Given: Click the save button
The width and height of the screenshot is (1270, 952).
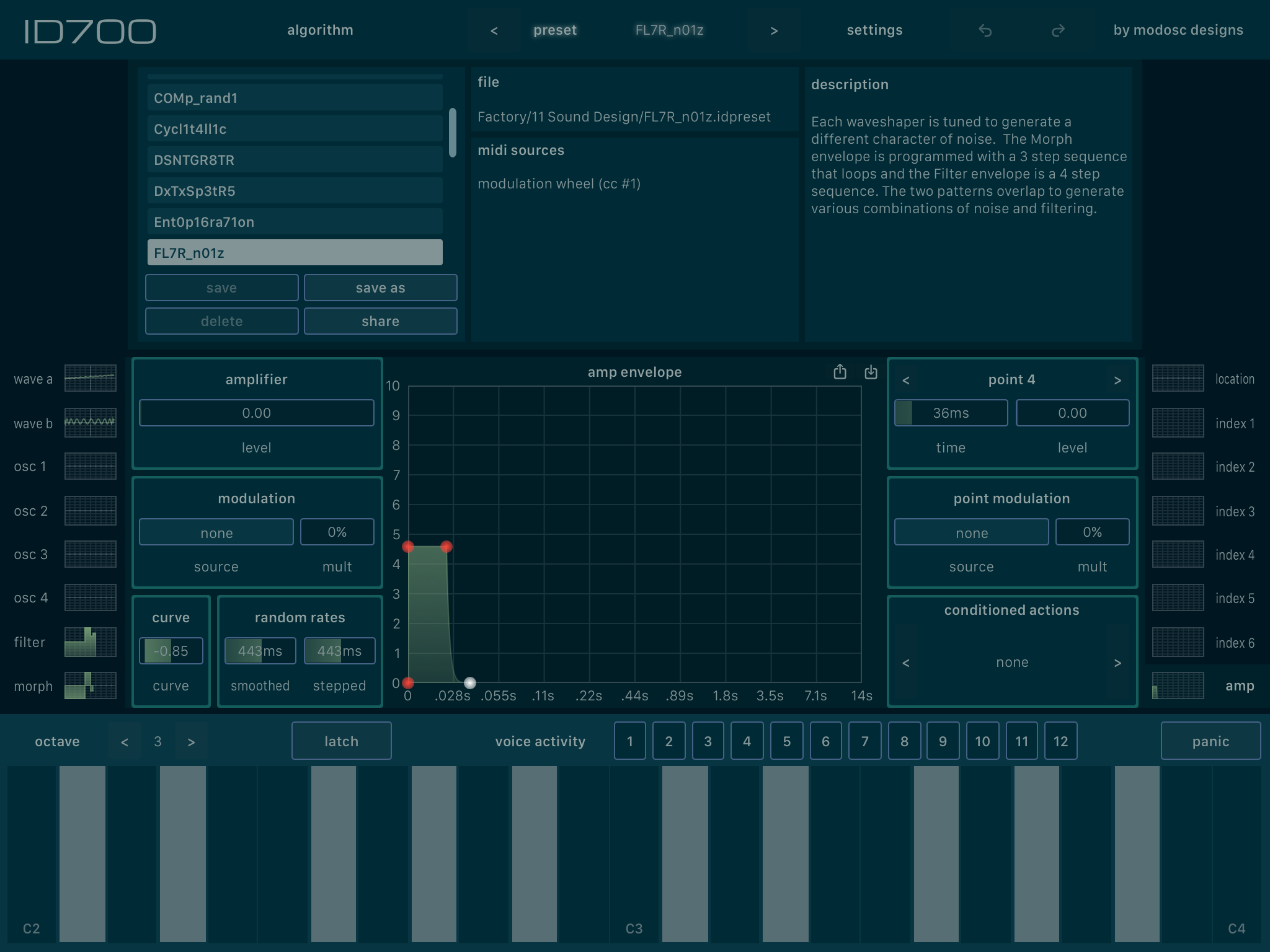Looking at the screenshot, I should 221,288.
